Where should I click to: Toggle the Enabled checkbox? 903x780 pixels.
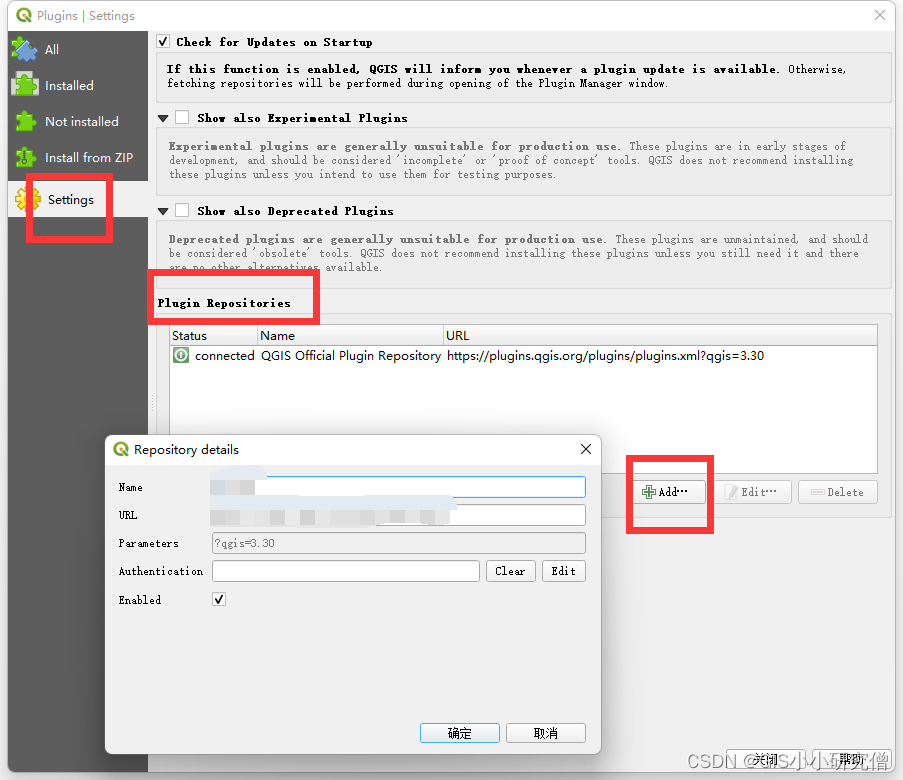click(219, 599)
